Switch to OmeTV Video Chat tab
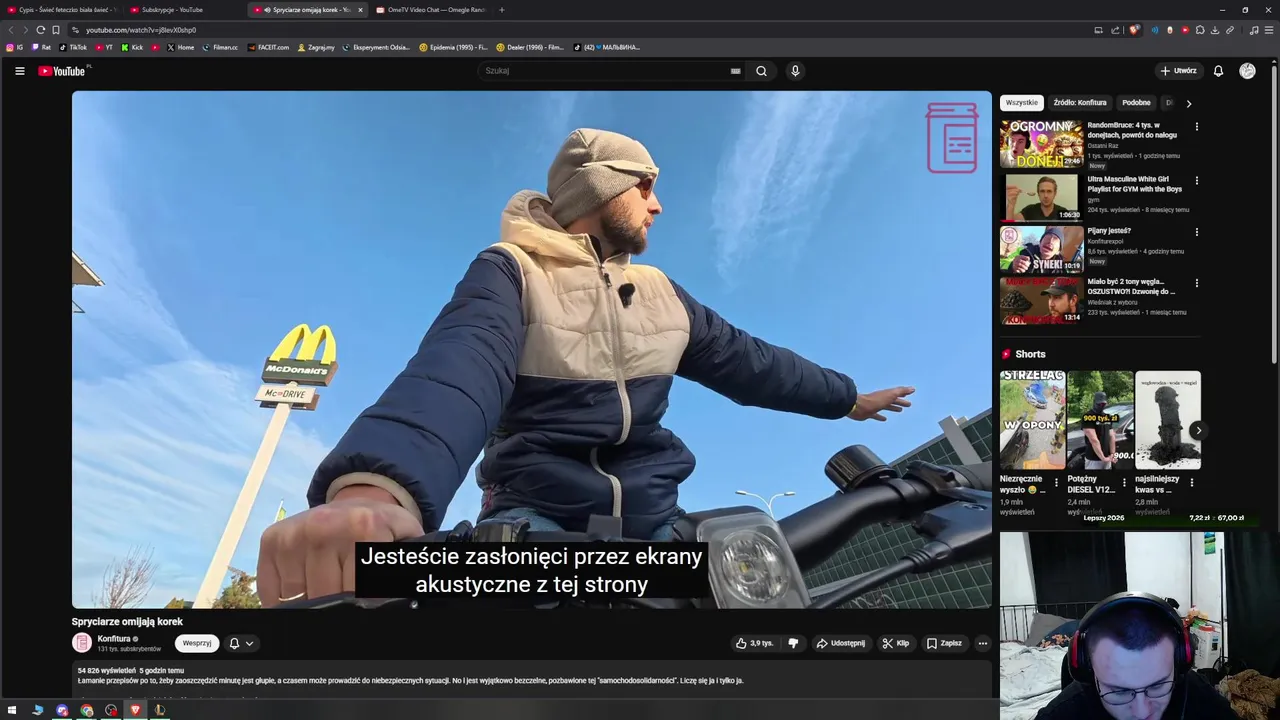The width and height of the screenshot is (1280, 720). (431, 10)
